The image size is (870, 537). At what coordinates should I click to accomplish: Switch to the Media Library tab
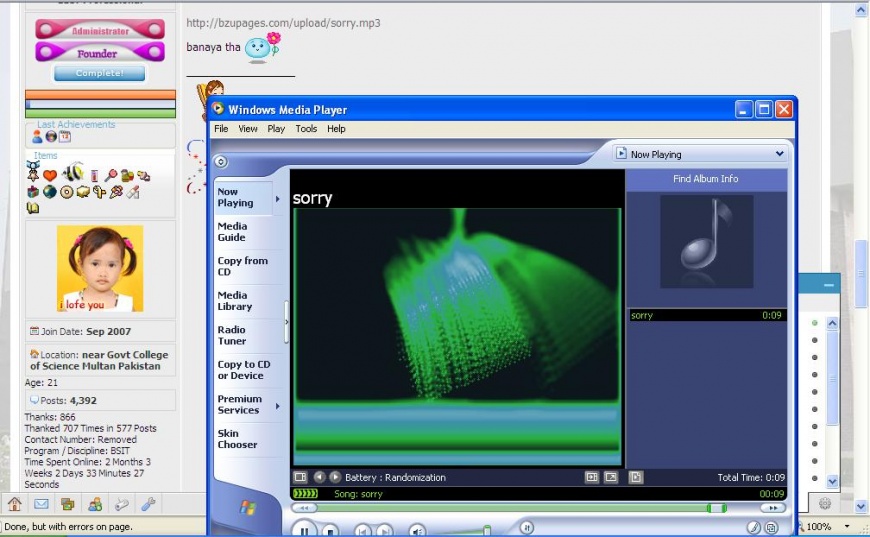235,301
